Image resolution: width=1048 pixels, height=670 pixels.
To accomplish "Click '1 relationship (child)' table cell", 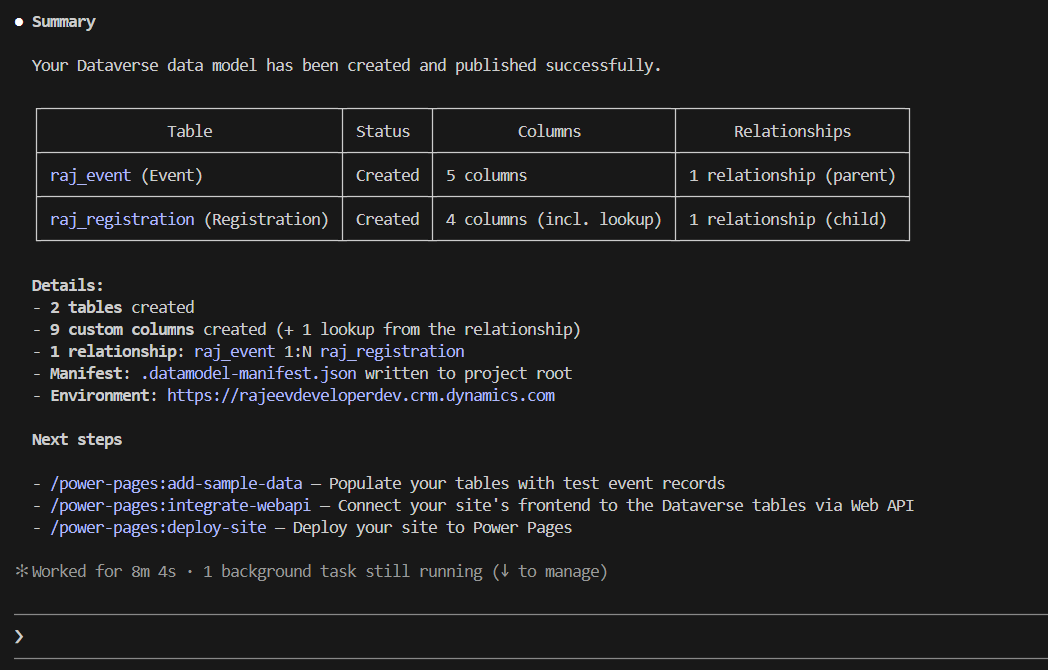I will (x=787, y=219).
